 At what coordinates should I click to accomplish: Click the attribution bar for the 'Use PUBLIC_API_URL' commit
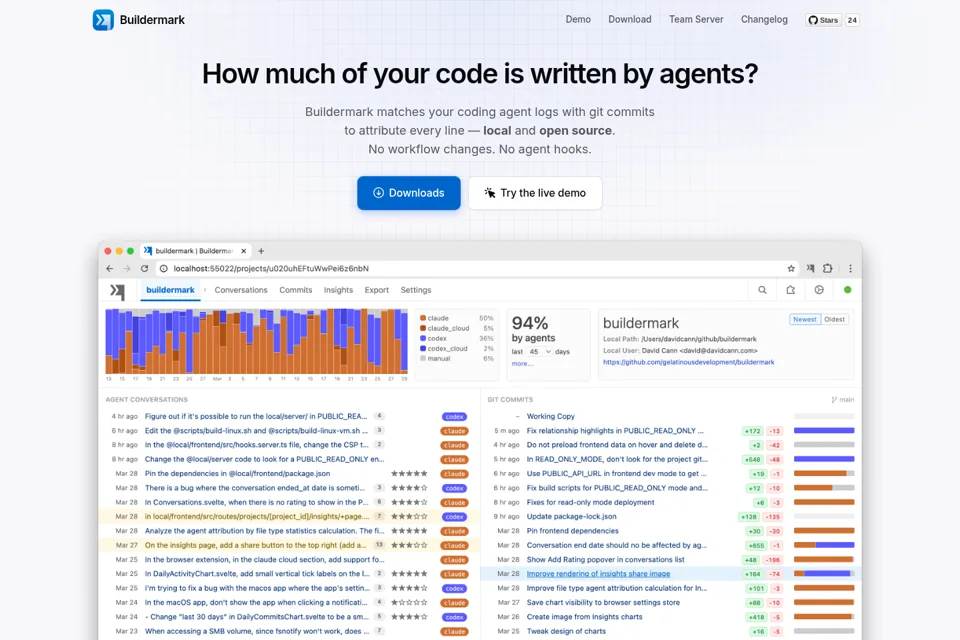[824, 473]
